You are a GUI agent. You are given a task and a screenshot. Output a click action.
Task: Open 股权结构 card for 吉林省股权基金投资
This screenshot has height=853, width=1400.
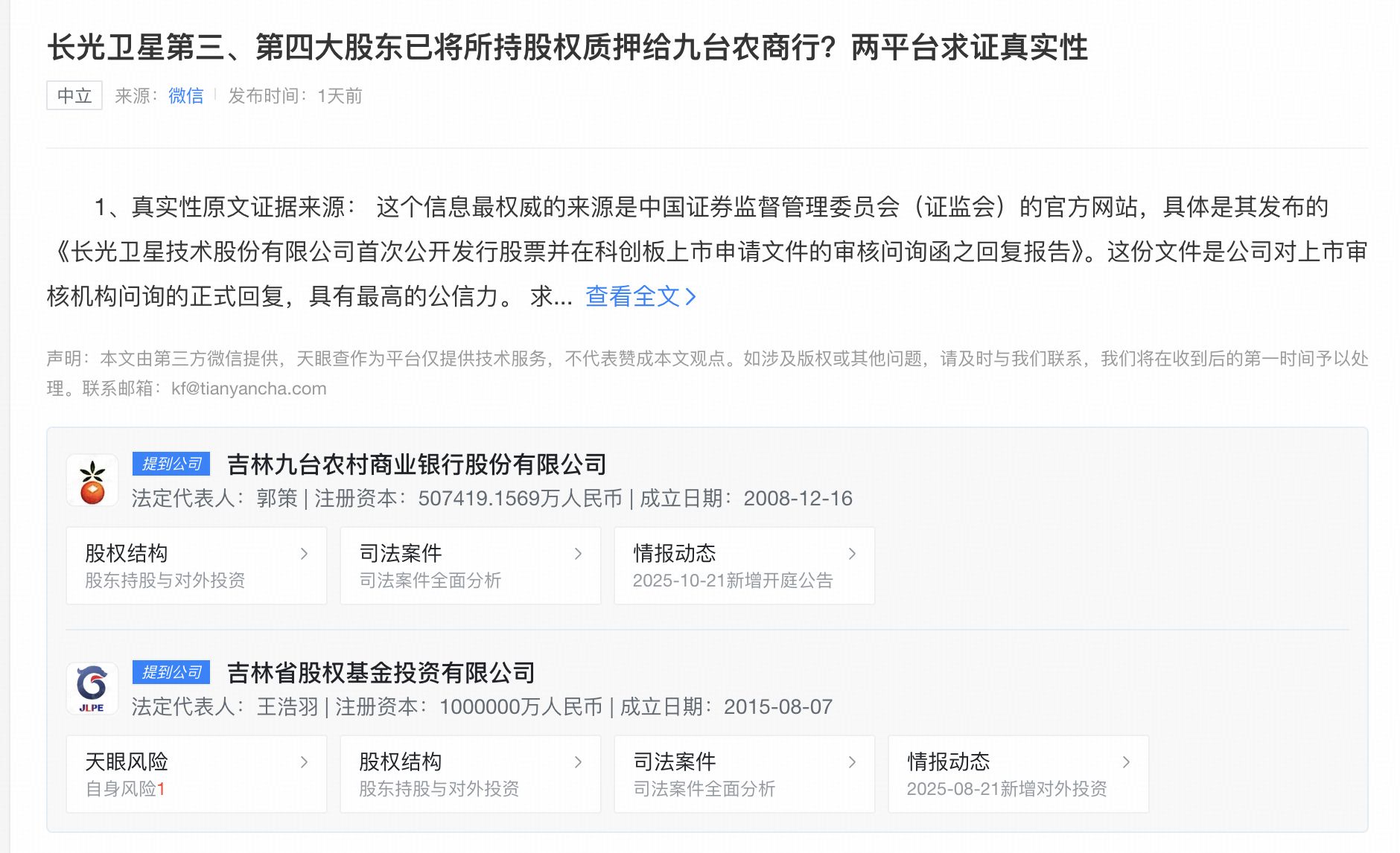tap(471, 774)
